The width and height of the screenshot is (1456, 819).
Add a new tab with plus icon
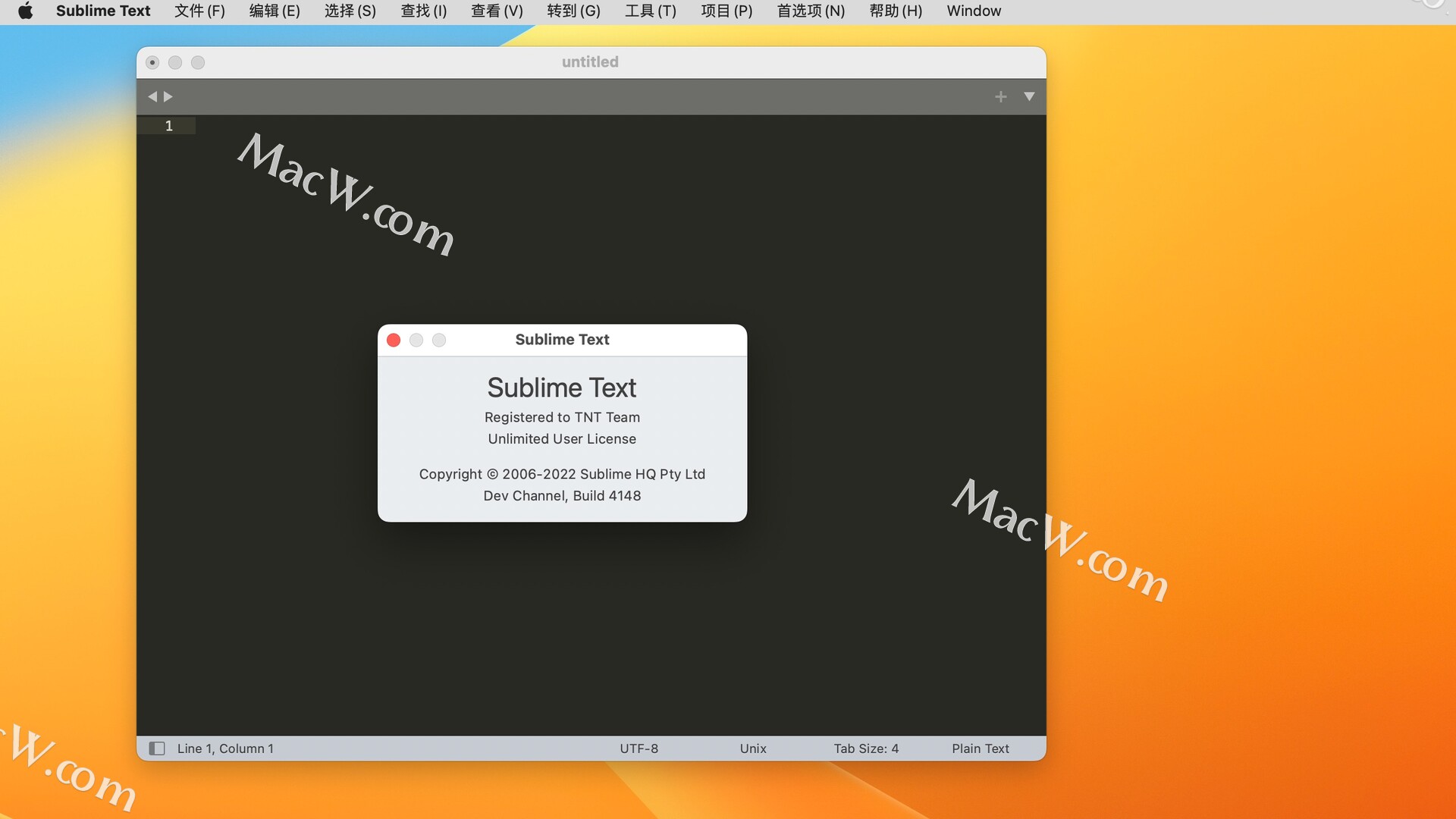pyautogui.click(x=1001, y=96)
